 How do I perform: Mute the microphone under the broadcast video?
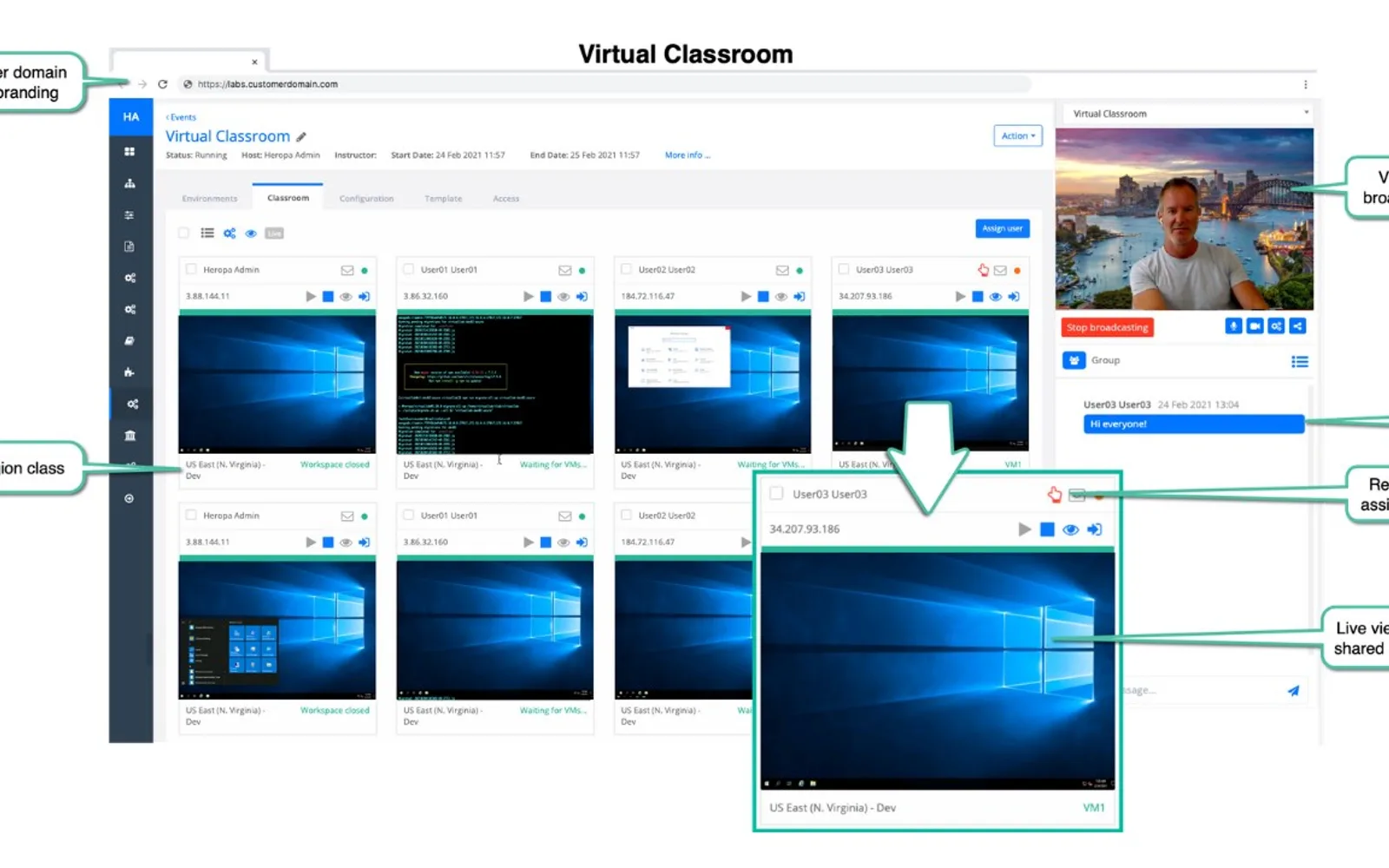click(x=1233, y=326)
